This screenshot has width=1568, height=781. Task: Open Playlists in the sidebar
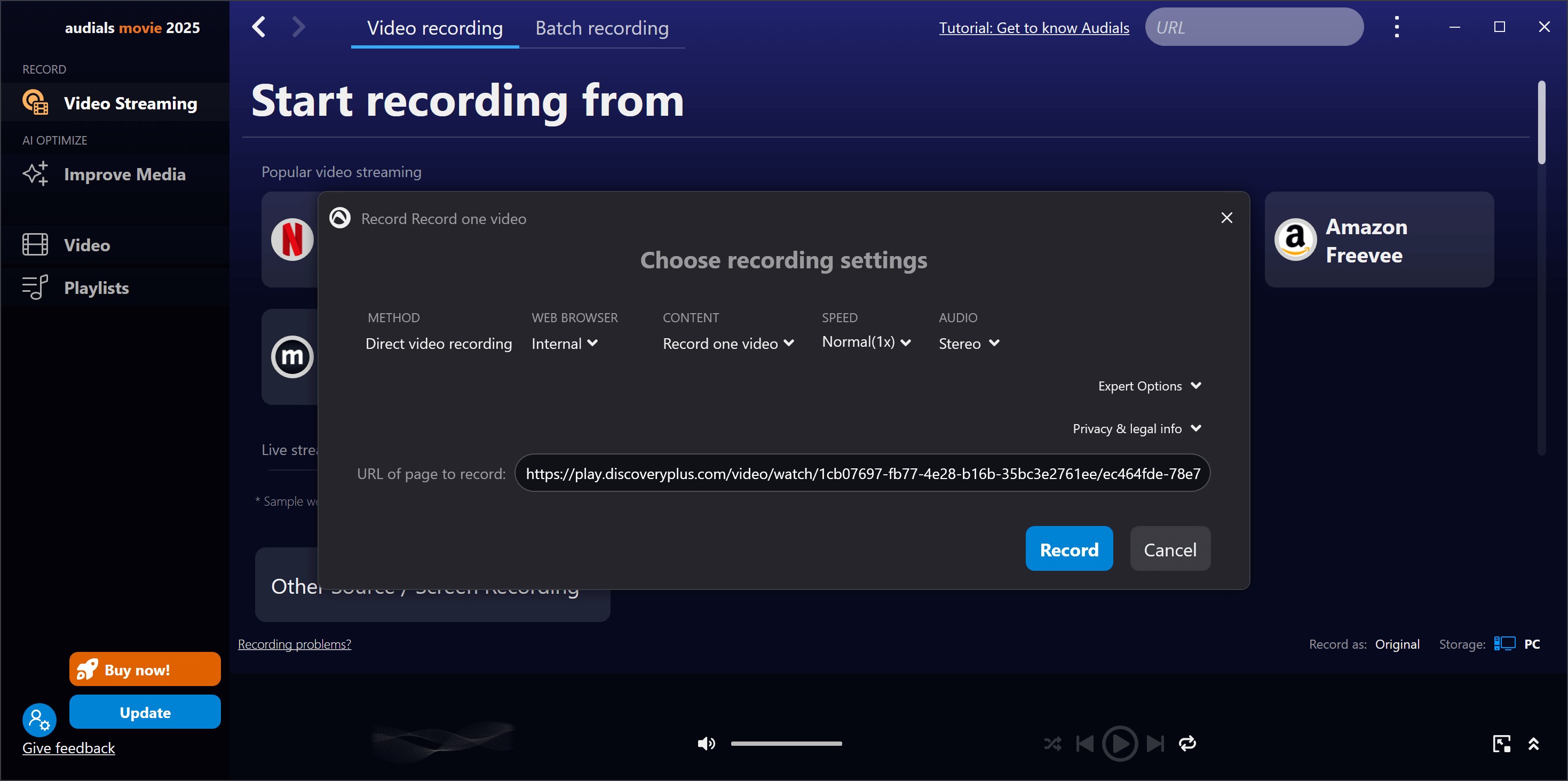(x=96, y=288)
